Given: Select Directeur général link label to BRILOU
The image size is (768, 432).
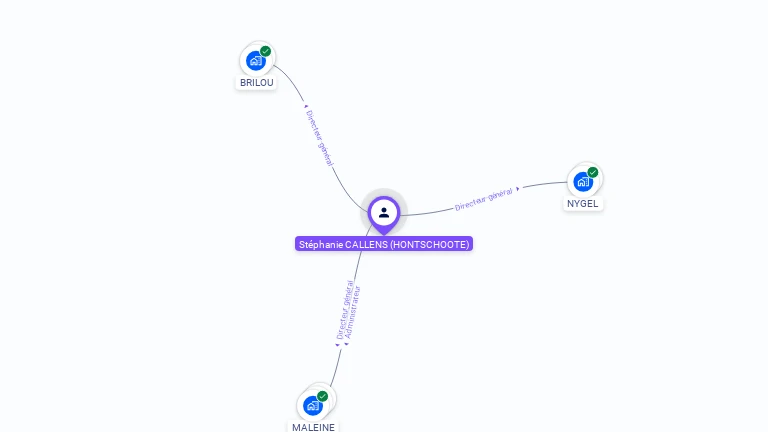Looking at the screenshot, I should point(319,138).
